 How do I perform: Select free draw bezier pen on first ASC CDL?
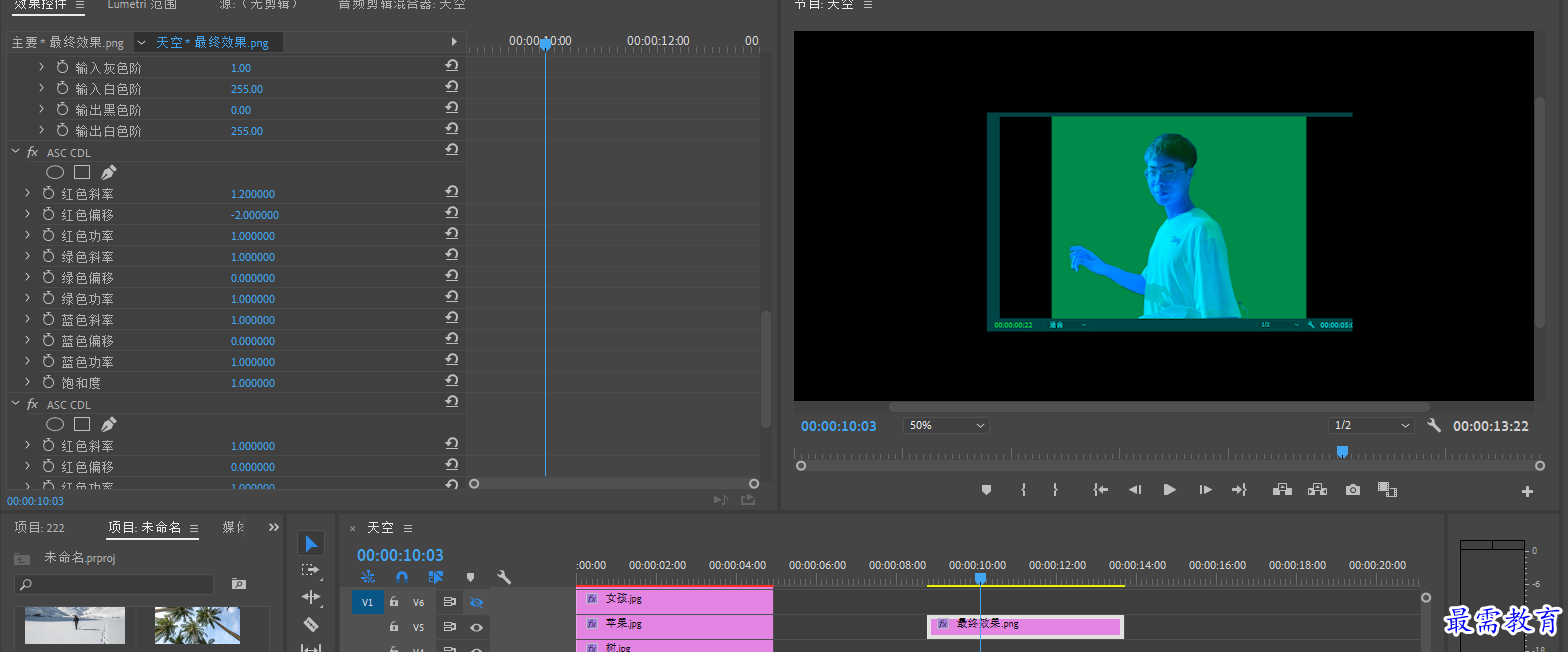pos(109,172)
